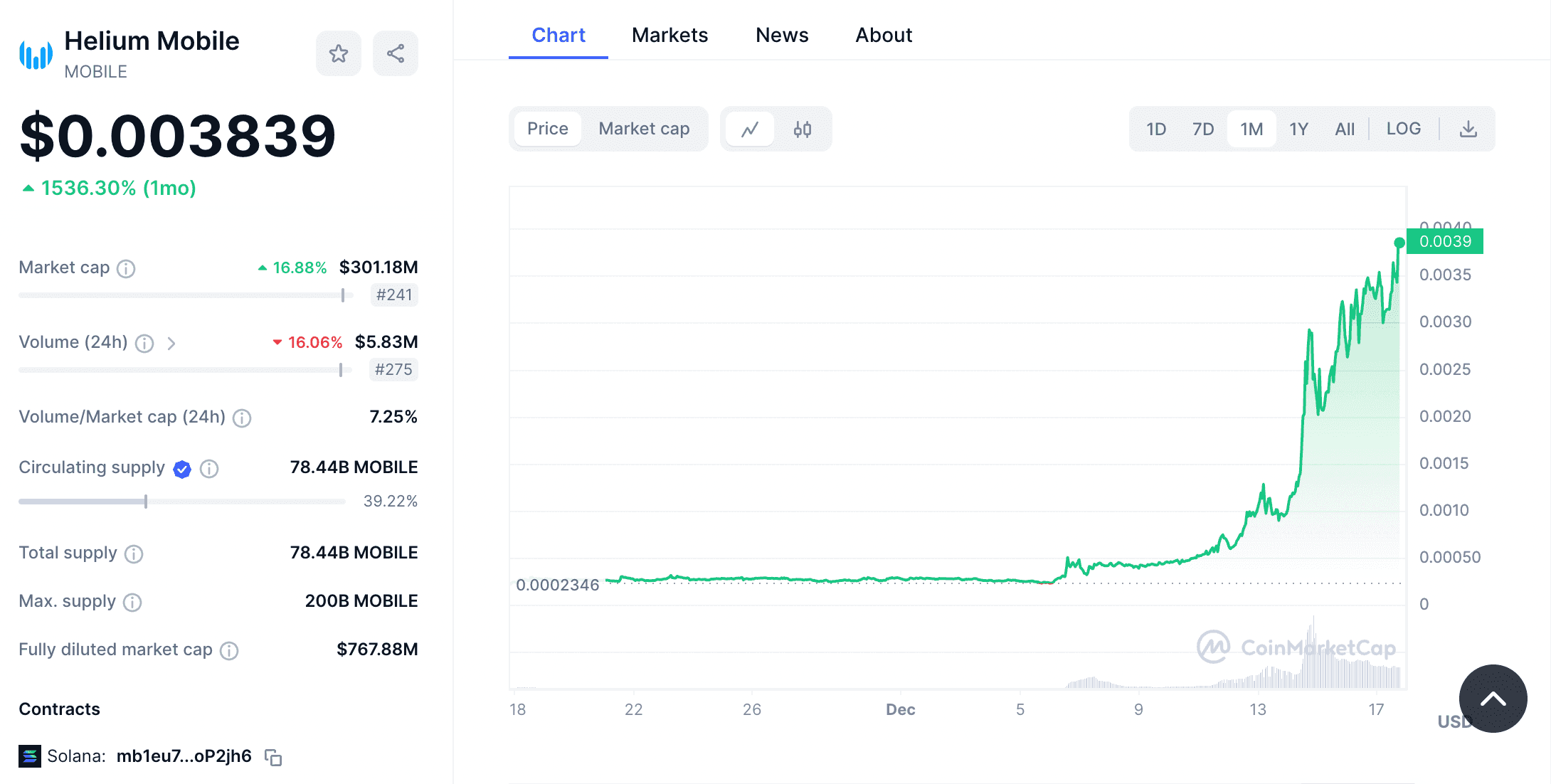
Task: Set chart range to All
Action: (1345, 129)
